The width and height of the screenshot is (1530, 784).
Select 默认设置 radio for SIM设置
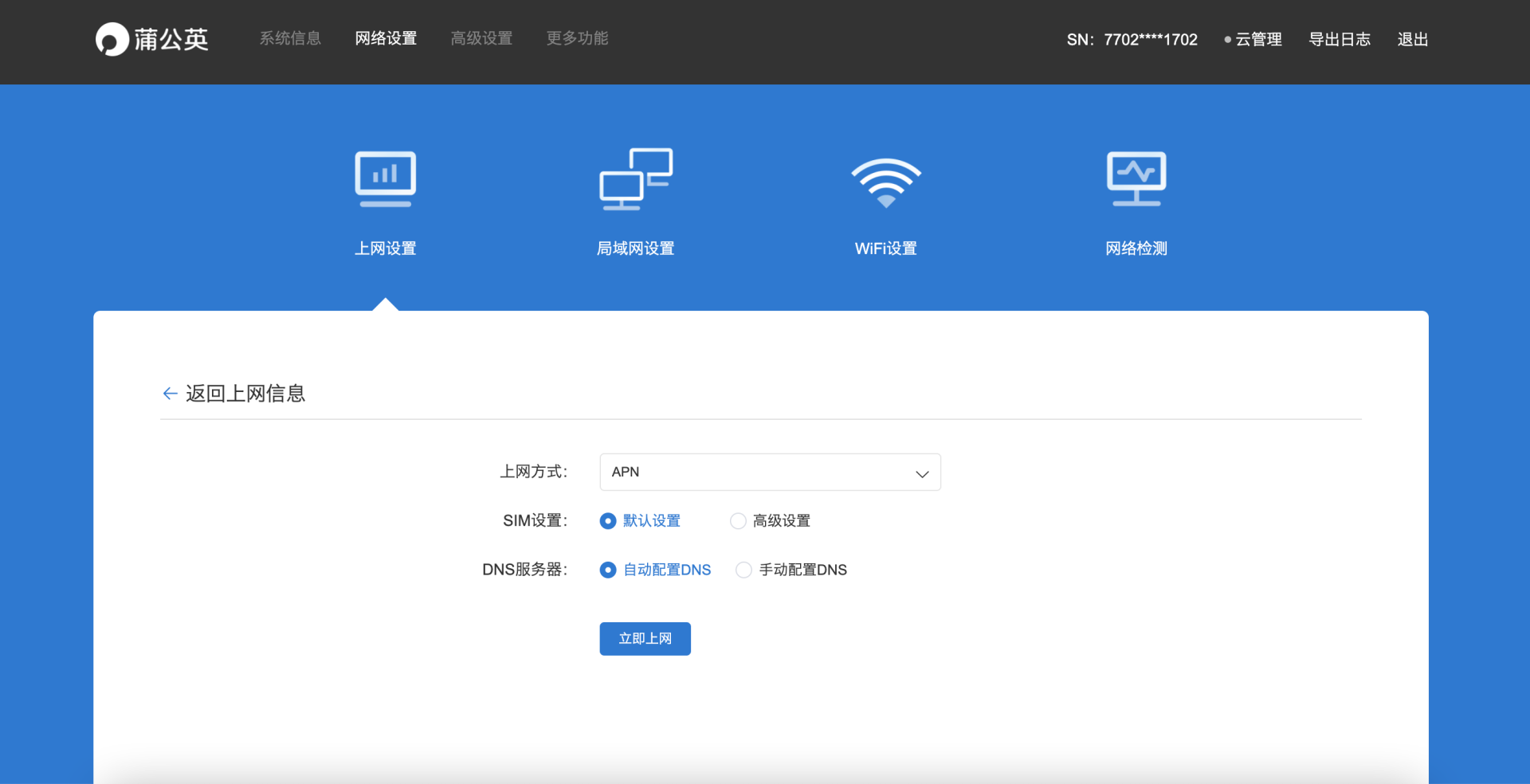click(x=608, y=521)
